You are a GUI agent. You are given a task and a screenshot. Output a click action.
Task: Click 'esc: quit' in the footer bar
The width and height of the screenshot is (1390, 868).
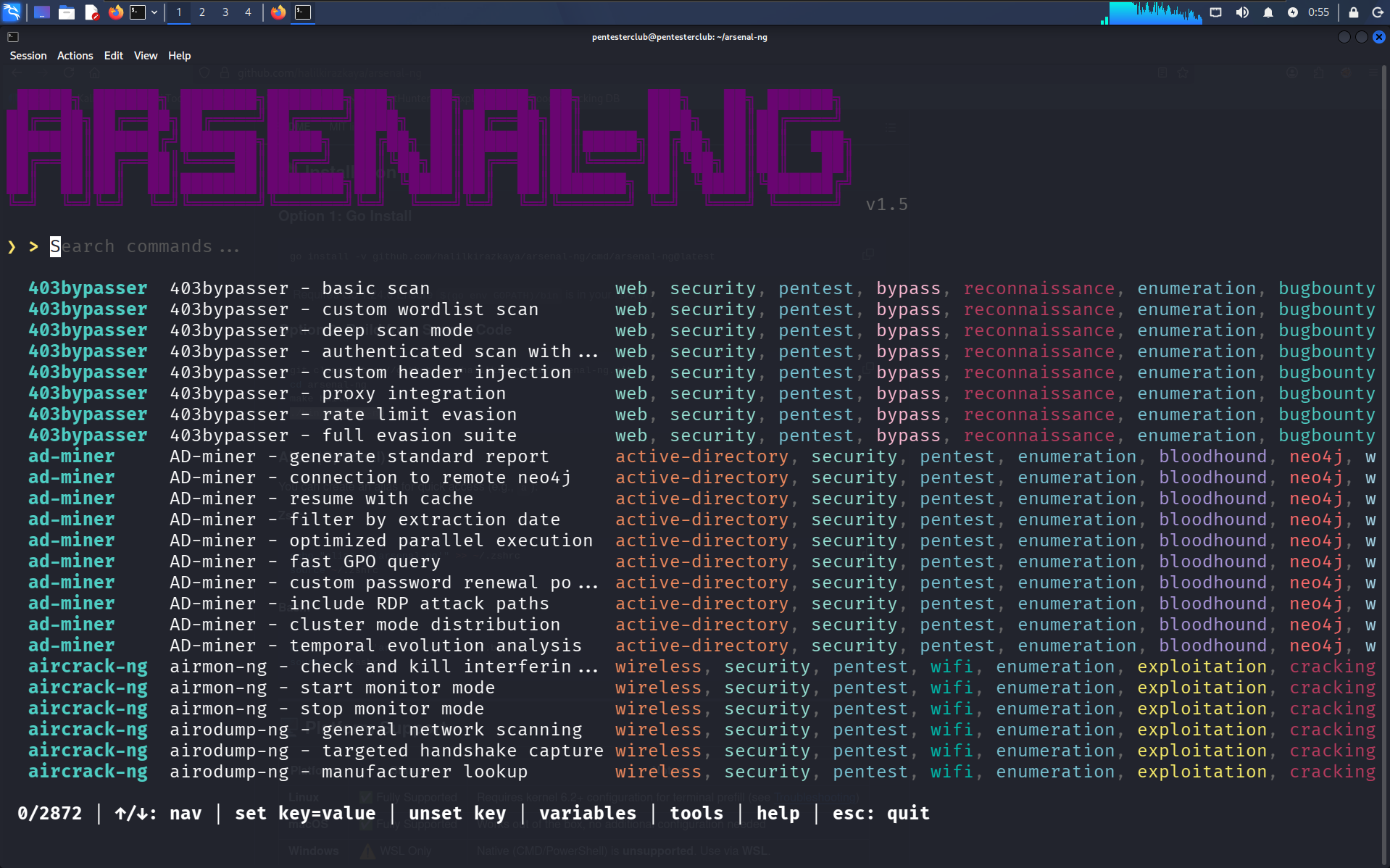[x=881, y=814]
